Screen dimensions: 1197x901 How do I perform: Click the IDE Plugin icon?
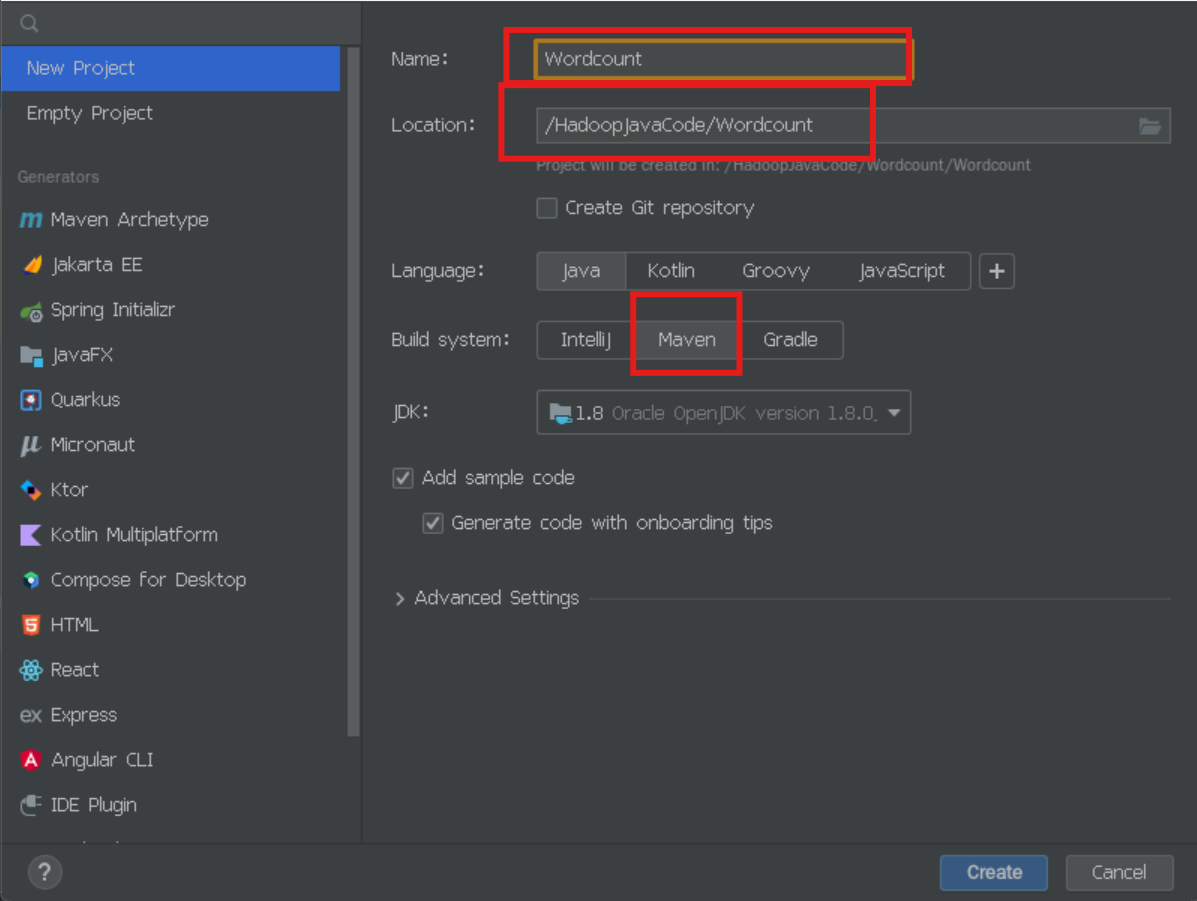tap(31, 805)
